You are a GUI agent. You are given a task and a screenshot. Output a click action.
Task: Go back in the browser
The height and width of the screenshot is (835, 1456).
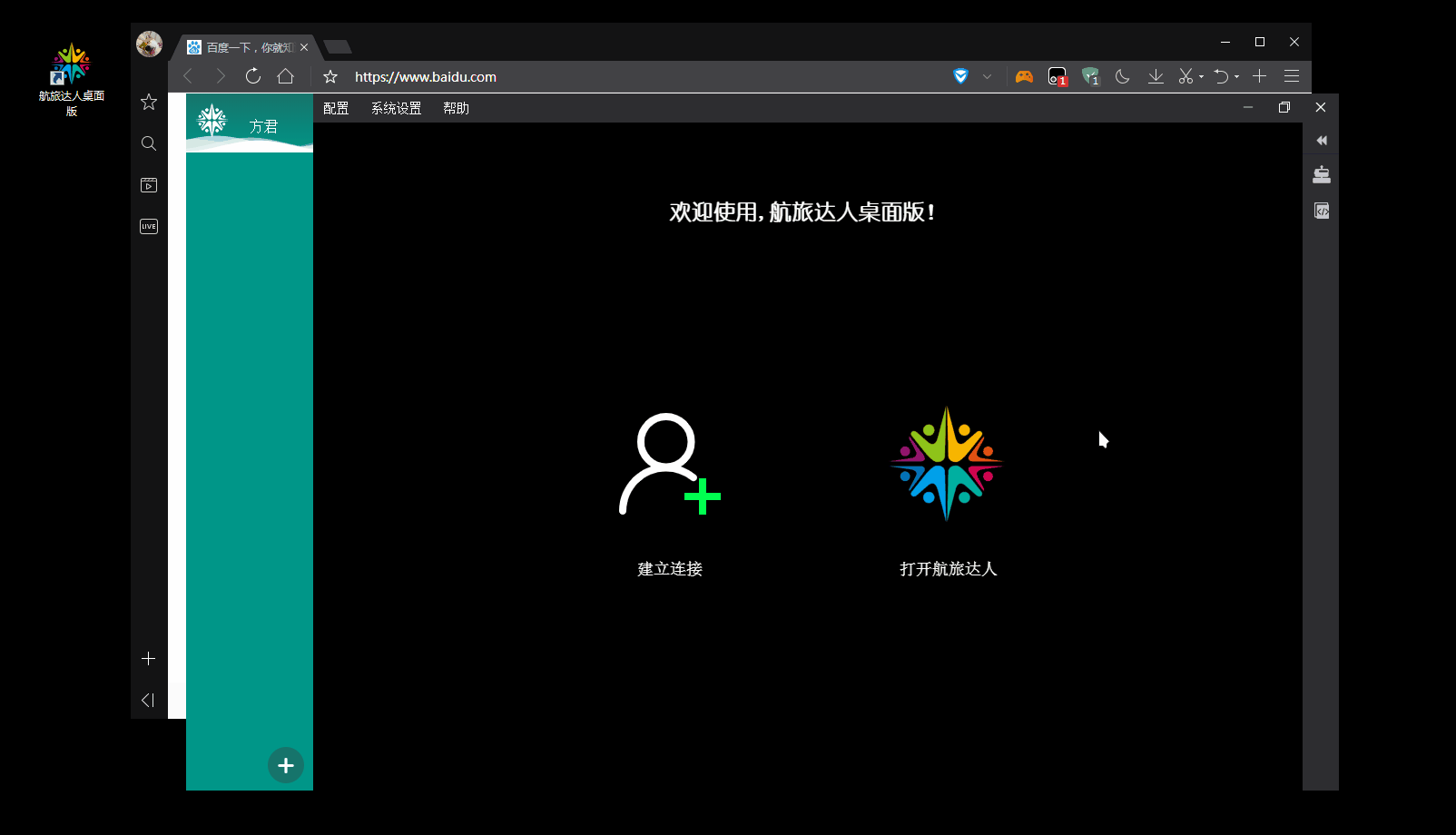188,76
